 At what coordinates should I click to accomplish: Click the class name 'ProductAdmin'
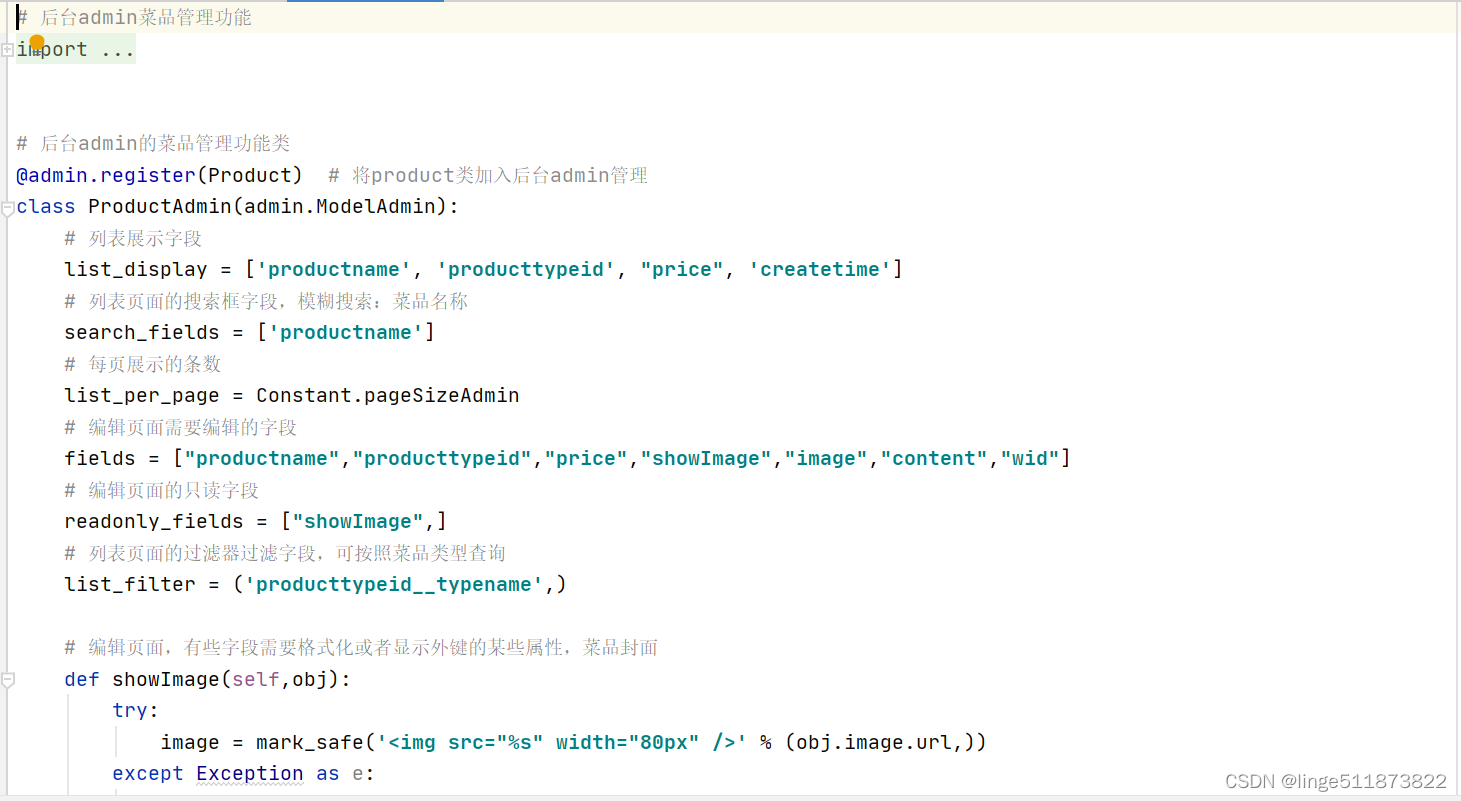click(x=160, y=207)
